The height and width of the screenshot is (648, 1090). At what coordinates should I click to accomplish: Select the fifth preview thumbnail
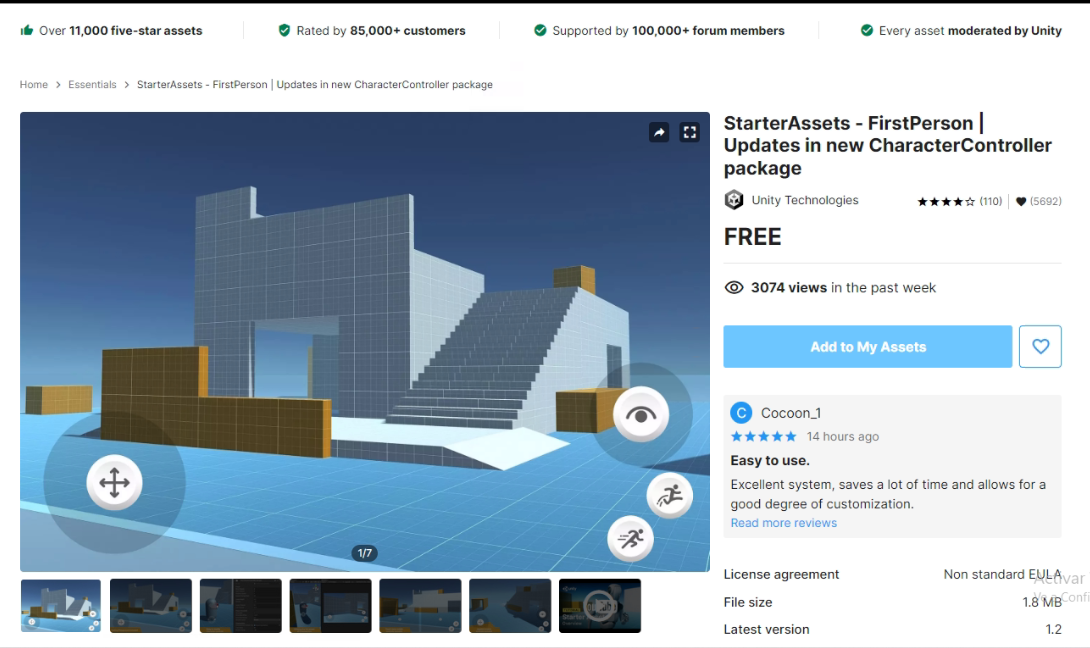pyautogui.click(x=420, y=606)
